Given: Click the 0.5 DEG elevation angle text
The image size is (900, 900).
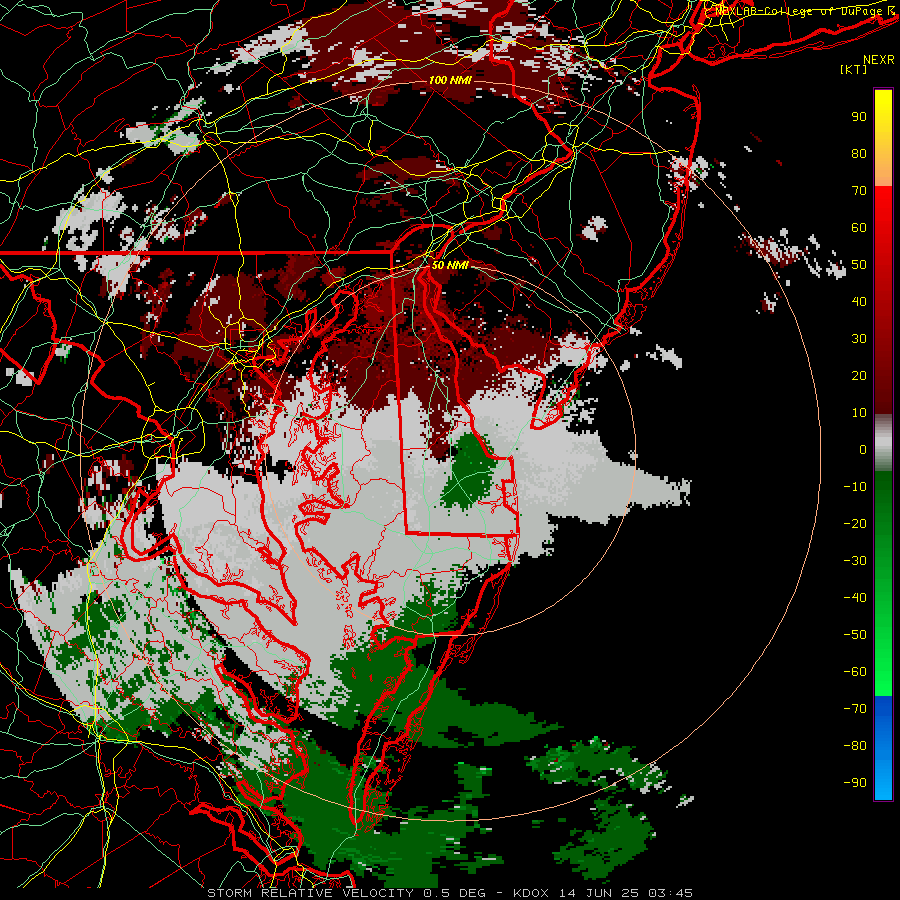Looking at the screenshot, I should tap(455, 893).
